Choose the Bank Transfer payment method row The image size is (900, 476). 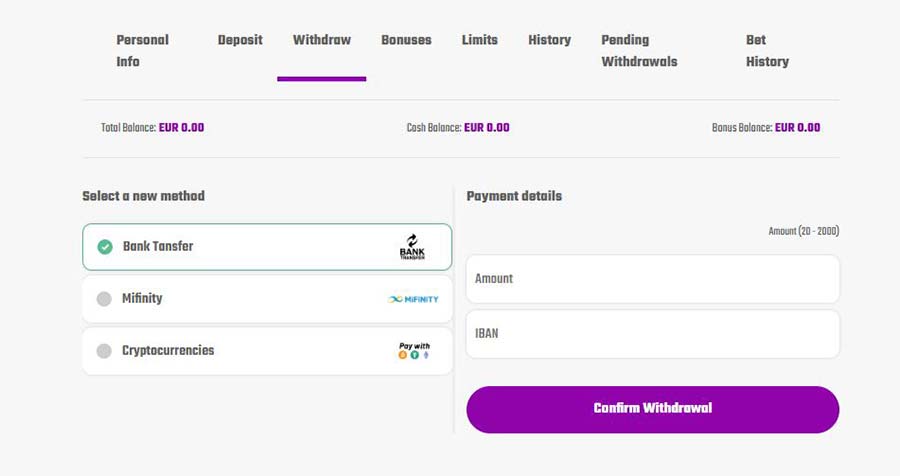(267, 247)
